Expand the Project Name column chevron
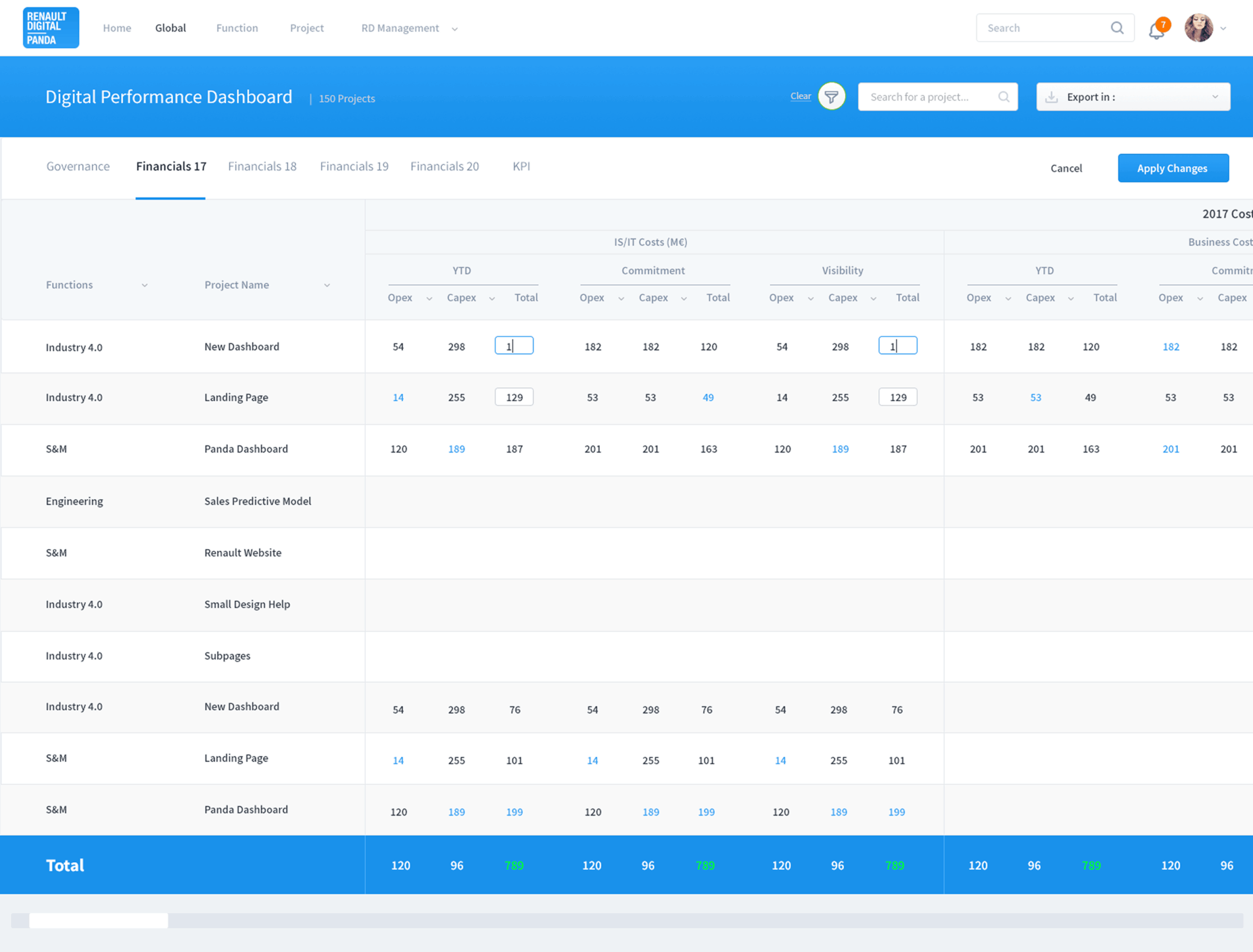 (327, 285)
